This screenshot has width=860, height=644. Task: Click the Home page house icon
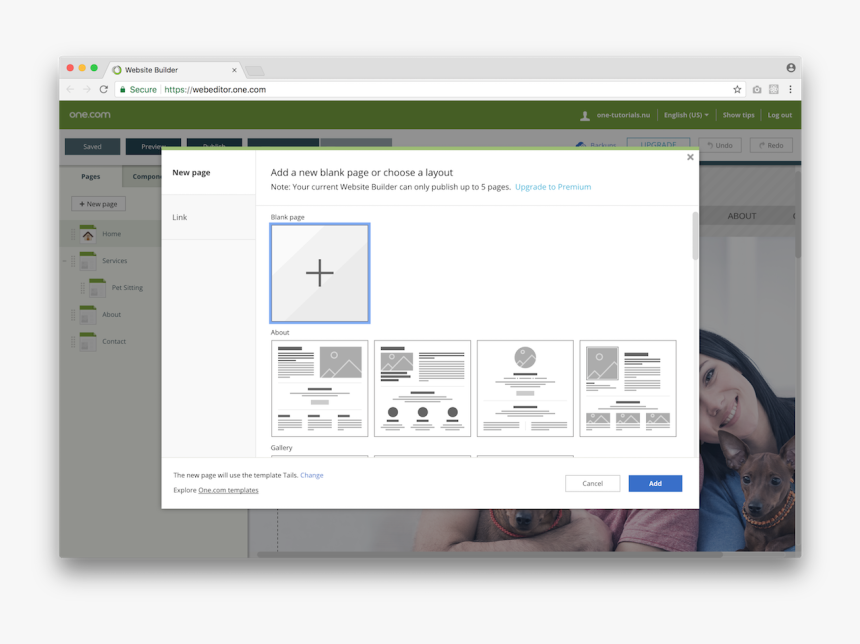click(88, 234)
